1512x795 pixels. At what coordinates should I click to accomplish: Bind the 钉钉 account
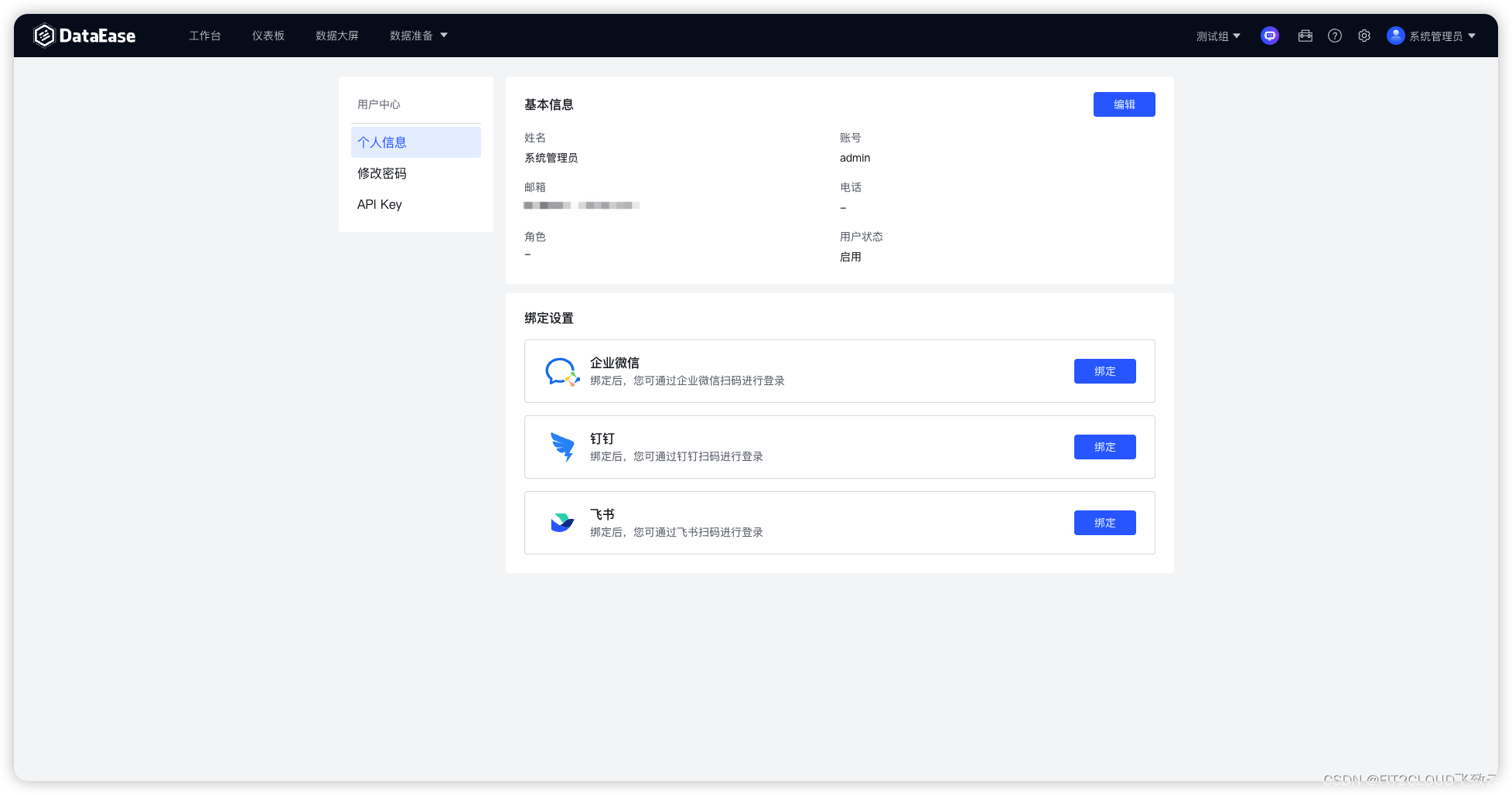[x=1104, y=447]
